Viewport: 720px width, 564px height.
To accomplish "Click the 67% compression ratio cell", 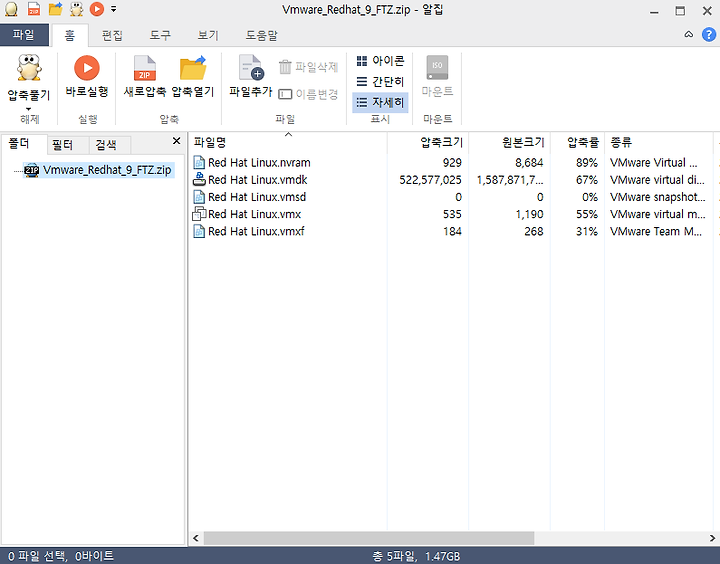I will tap(587, 180).
